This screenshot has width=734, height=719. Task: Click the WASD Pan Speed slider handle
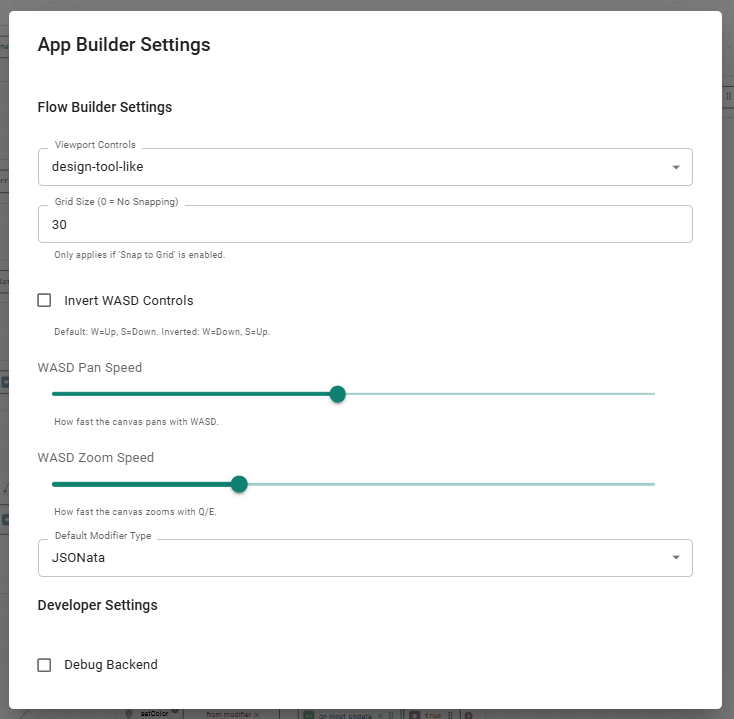pos(338,394)
